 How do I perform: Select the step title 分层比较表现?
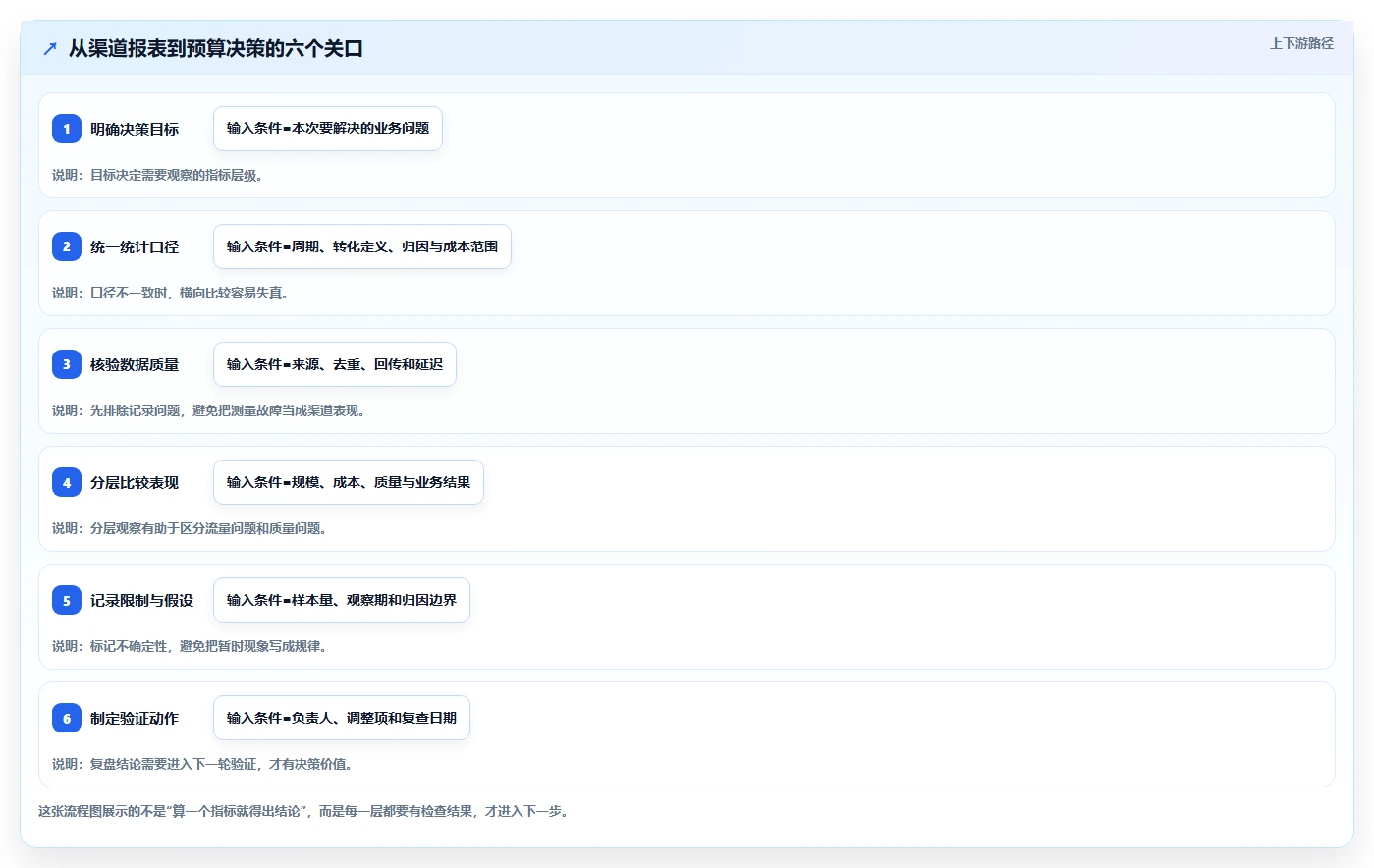[x=135, y=482]
